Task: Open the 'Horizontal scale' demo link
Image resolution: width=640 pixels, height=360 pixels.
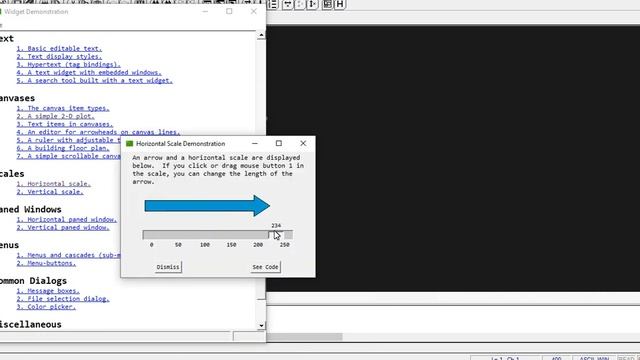Action: tap(53, 184)
